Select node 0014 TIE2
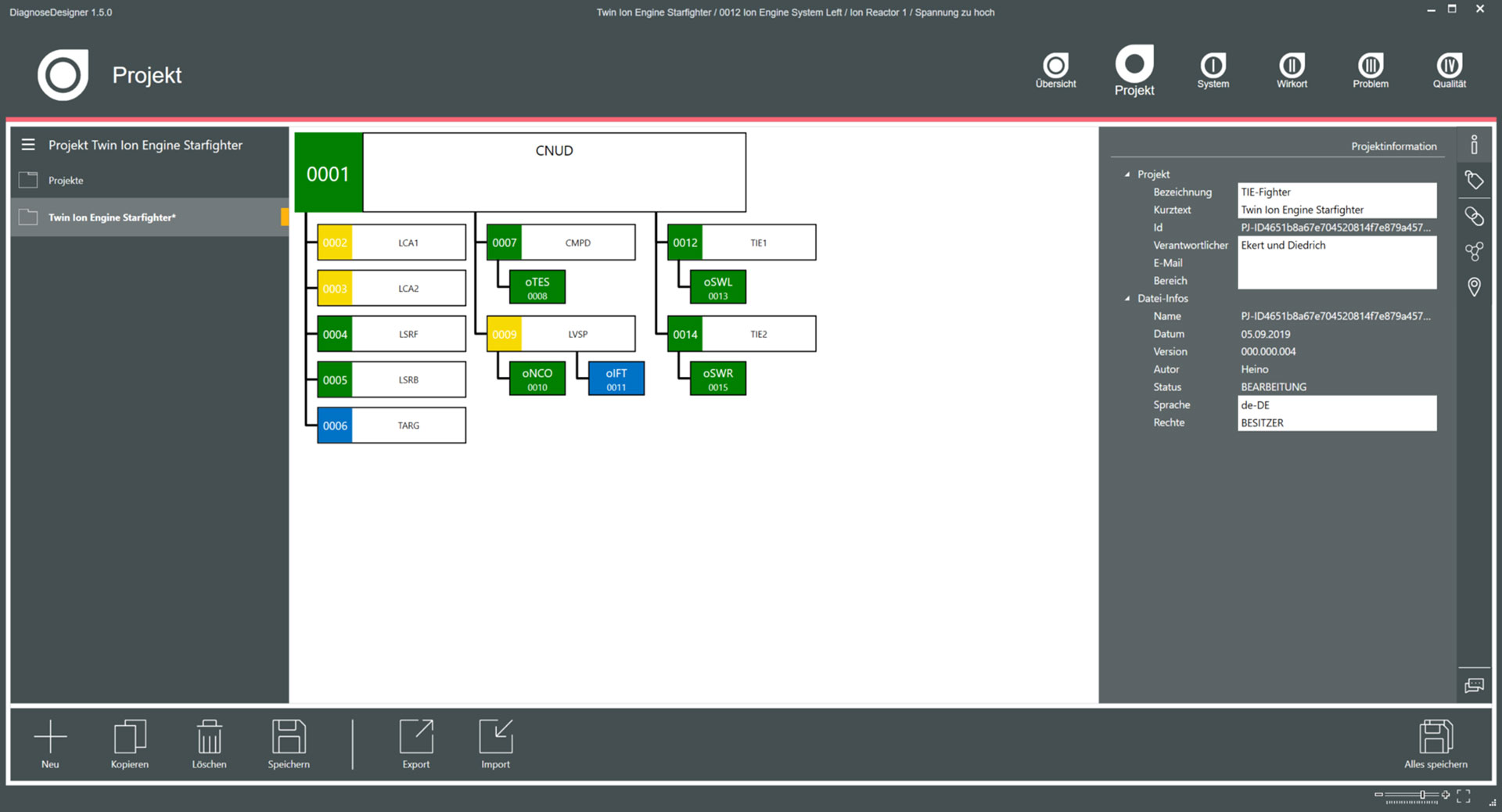 click(742, 334)
